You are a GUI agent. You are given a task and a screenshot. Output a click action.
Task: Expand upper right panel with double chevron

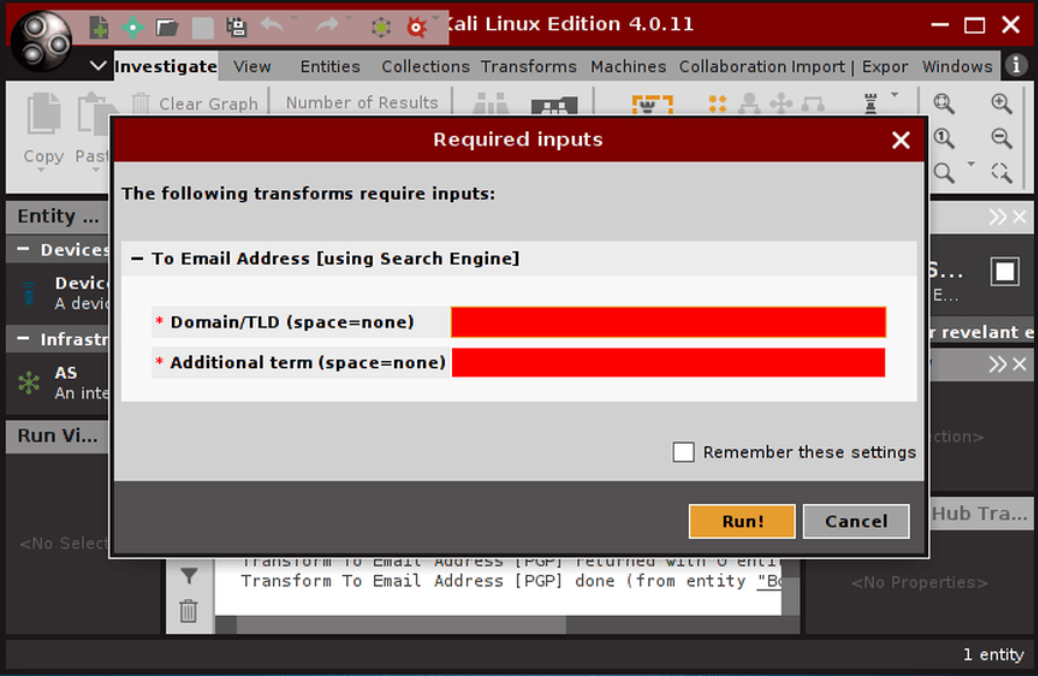pyautogui.click(x=998, y=217)
